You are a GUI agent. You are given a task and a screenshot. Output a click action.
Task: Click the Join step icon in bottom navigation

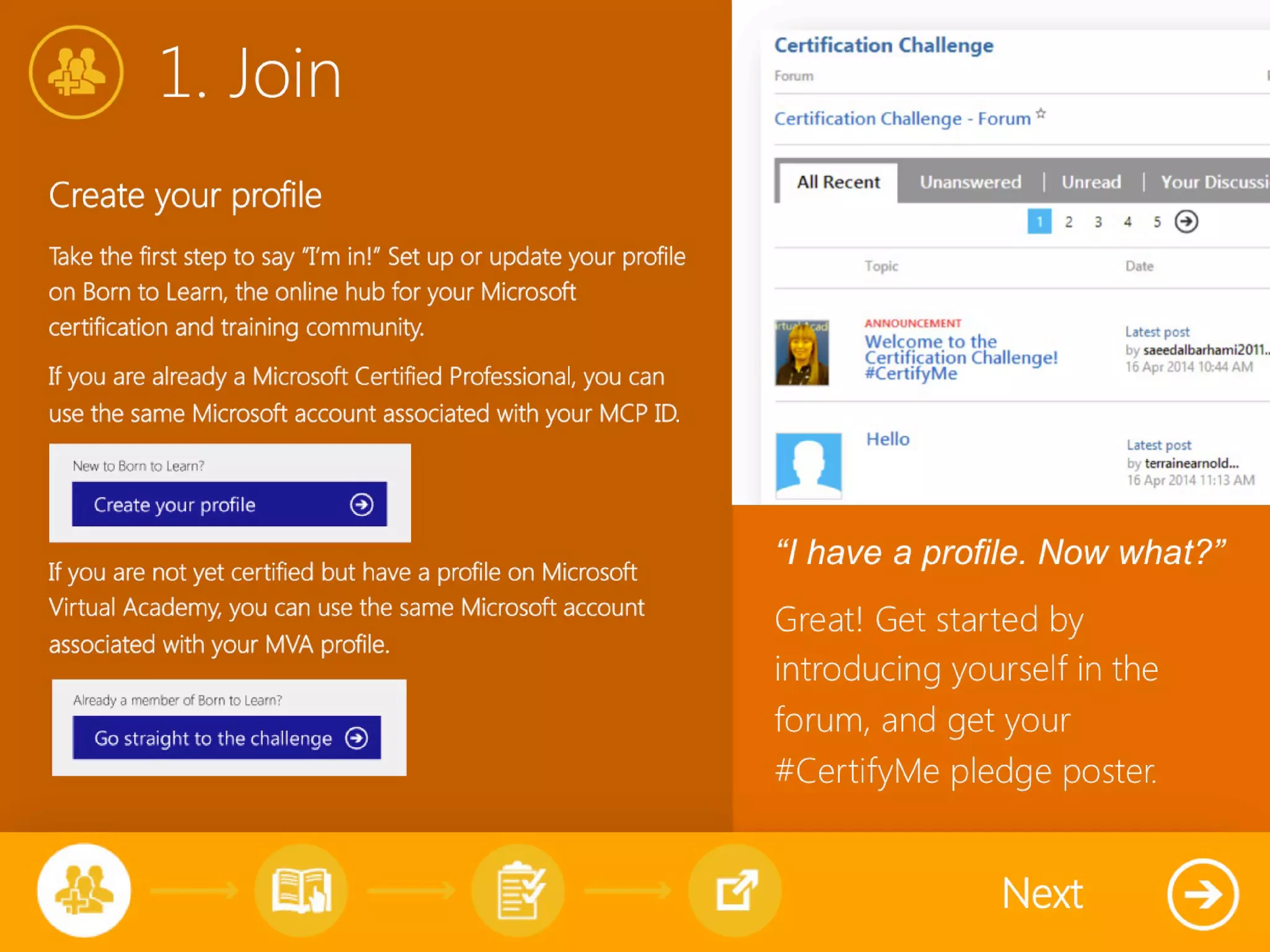click(x=84, y=890)
